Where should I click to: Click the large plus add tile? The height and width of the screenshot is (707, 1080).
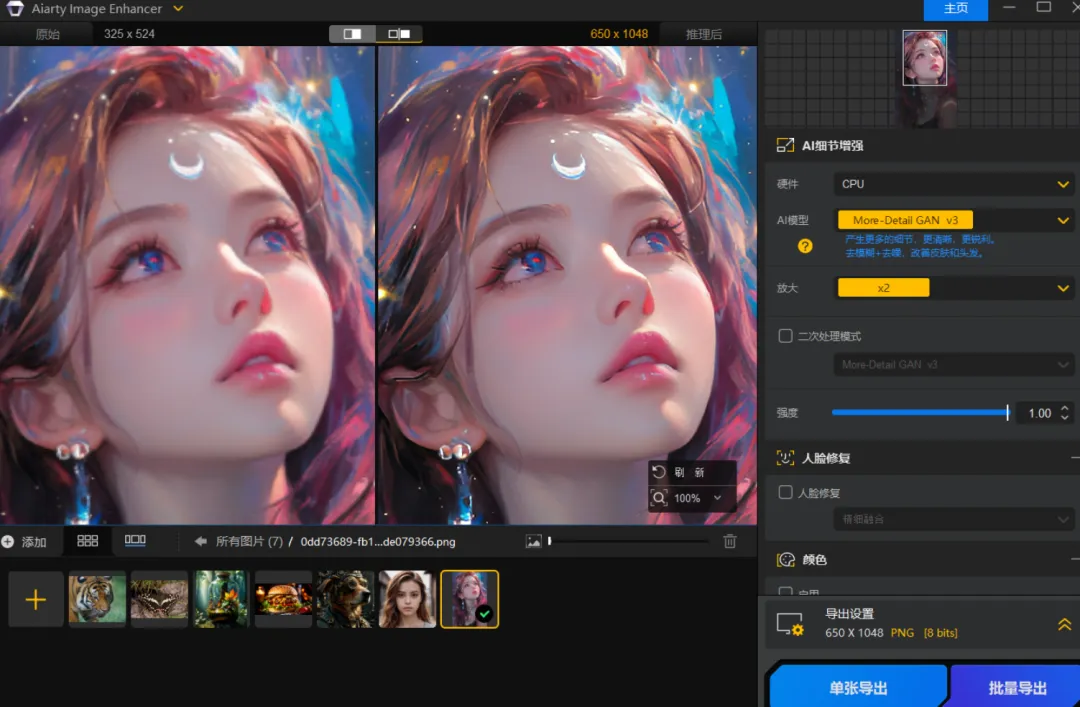coord(36,599)
